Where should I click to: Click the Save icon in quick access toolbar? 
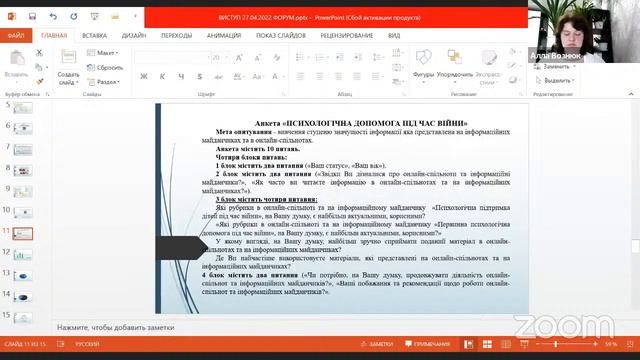pos(32,16)
